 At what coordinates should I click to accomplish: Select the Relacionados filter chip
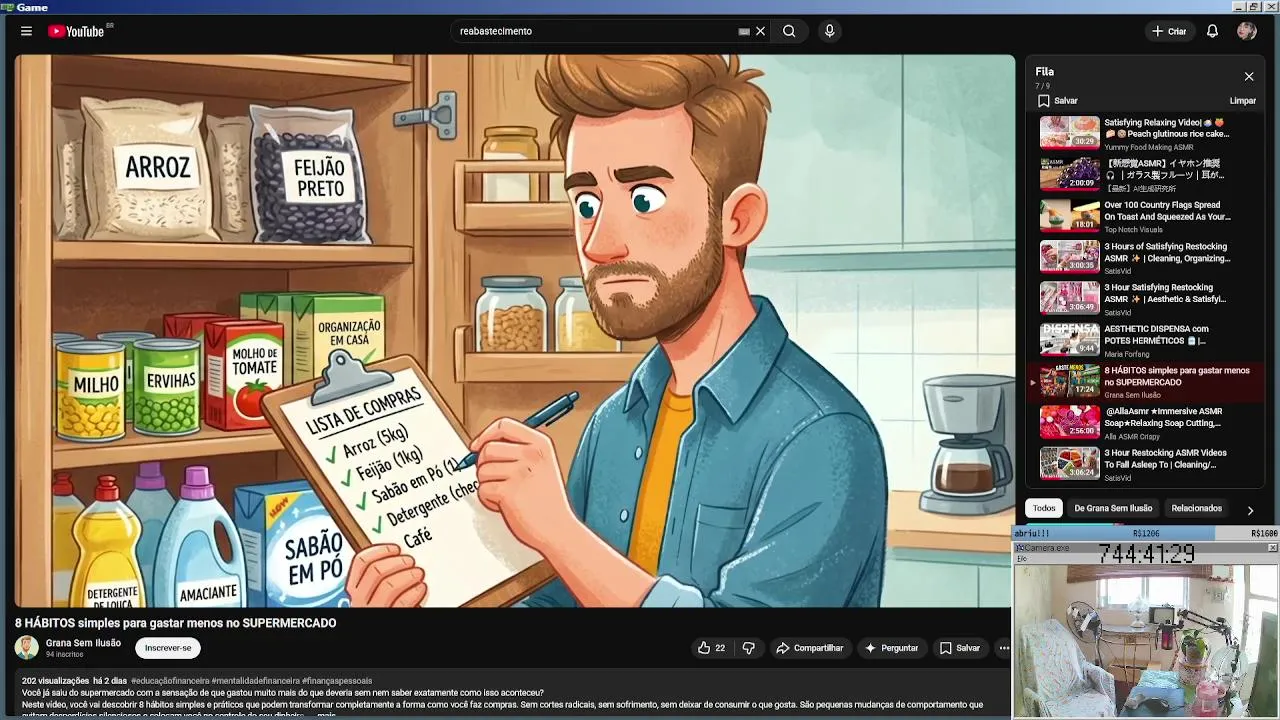(x=1196, y=508)
